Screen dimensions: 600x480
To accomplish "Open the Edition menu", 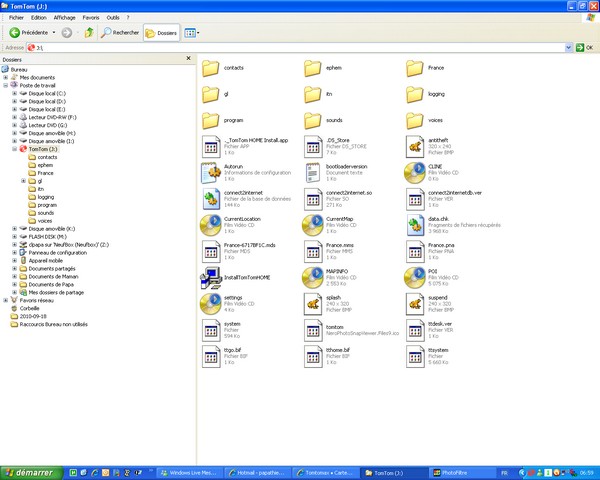I will [x=39, y=18].
